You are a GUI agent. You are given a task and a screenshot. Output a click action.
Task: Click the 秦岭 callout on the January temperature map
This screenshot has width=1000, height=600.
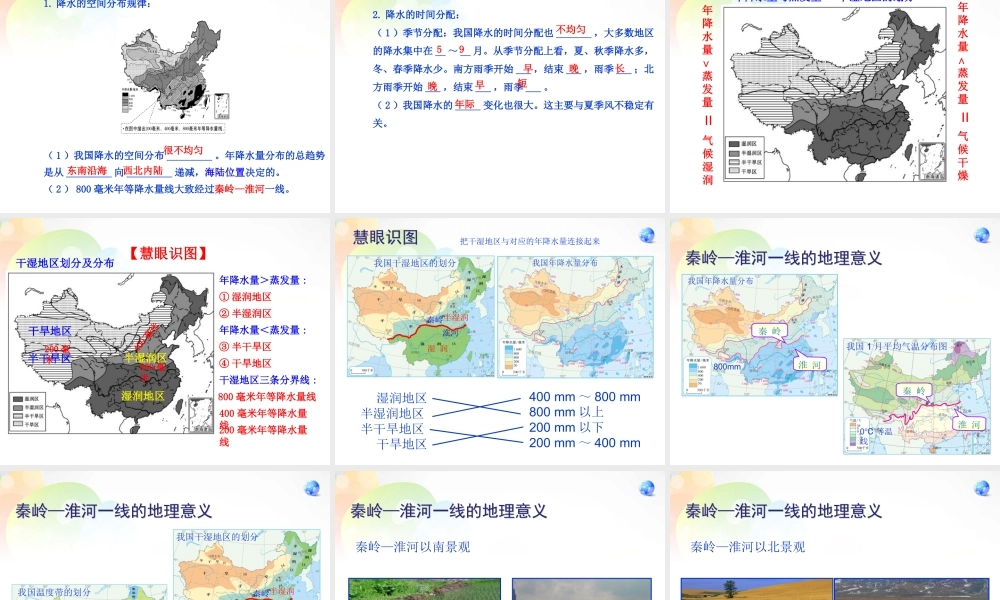tap(914, 390)
